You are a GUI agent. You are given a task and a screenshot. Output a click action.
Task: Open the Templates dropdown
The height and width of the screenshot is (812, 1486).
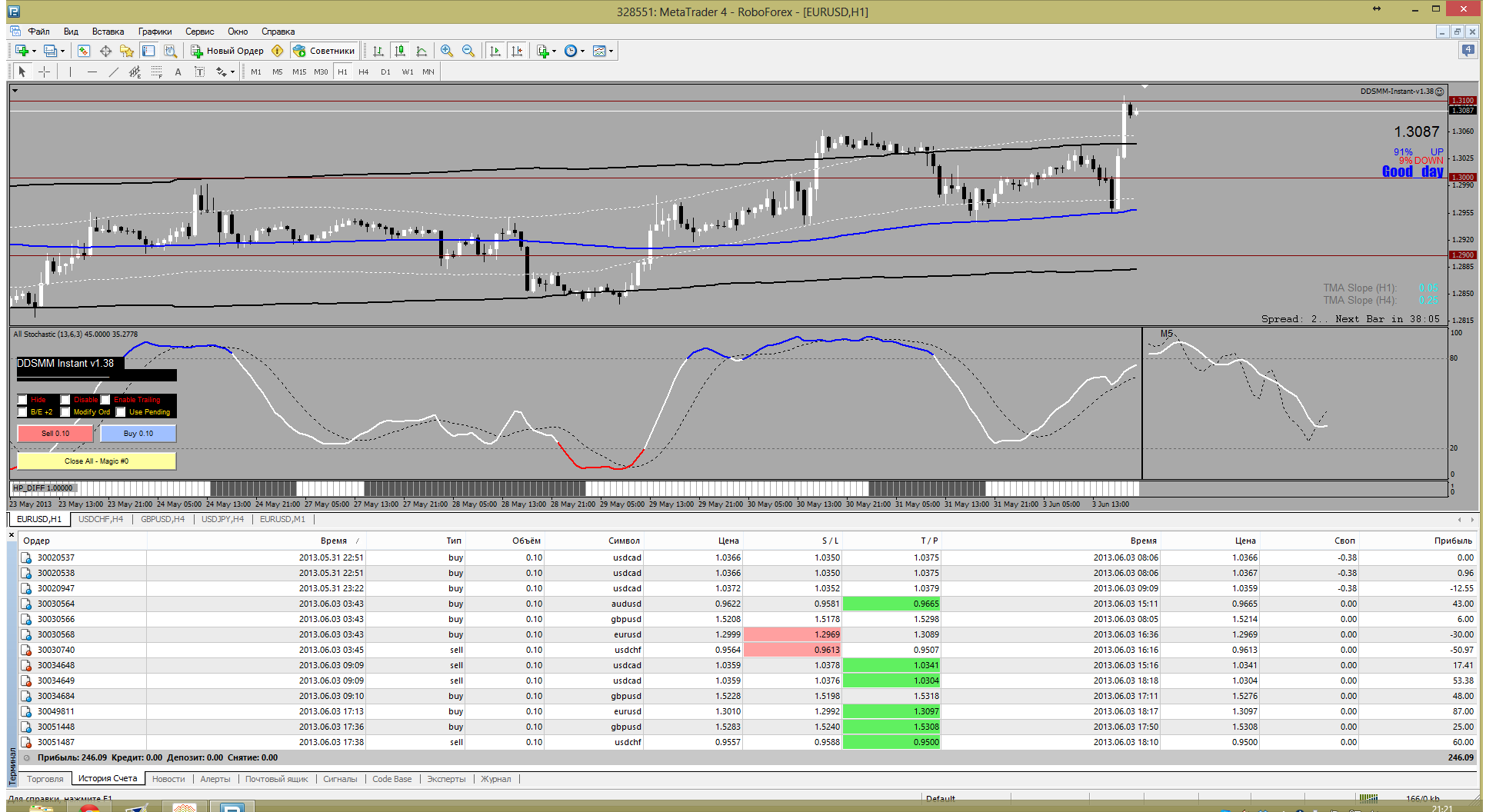(x=611, y=52)
